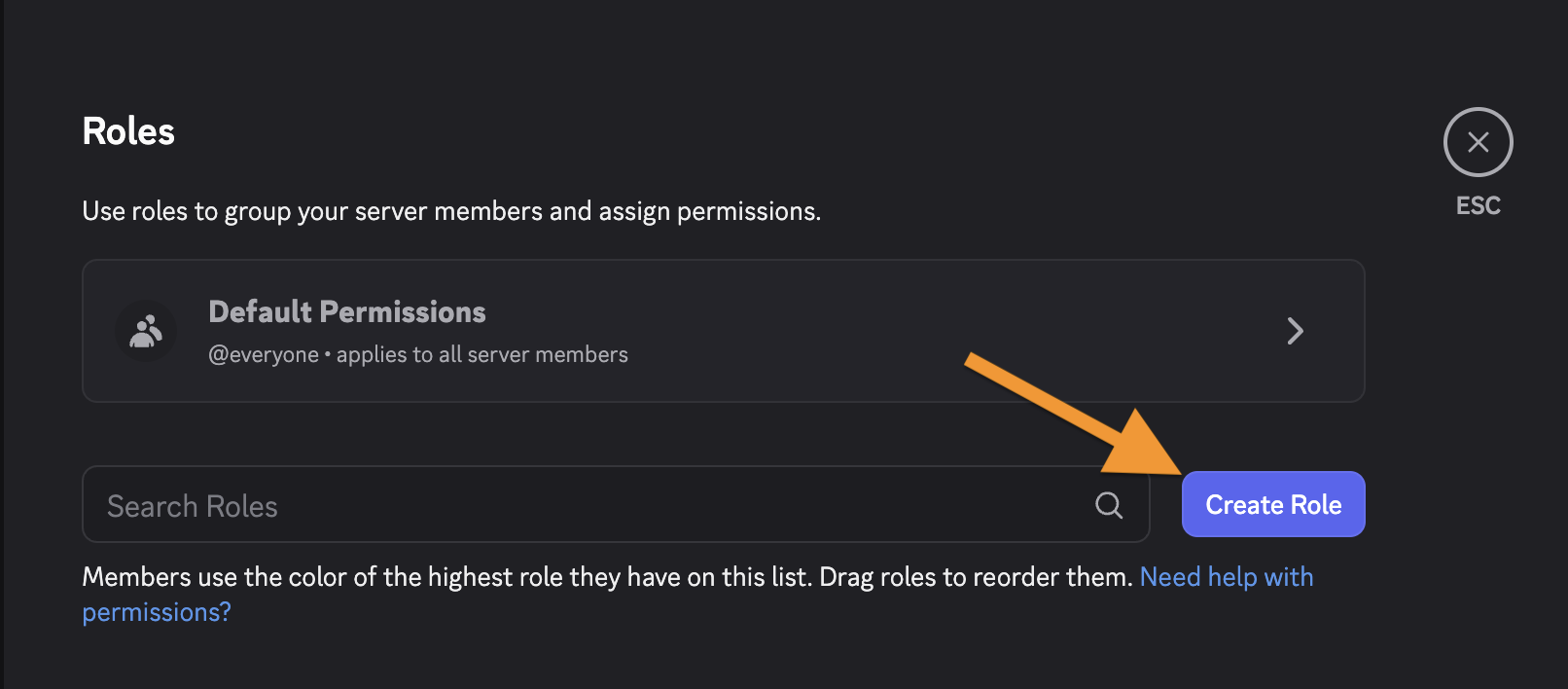Close Roles settings with the X icon

[x=1478, y=142]
